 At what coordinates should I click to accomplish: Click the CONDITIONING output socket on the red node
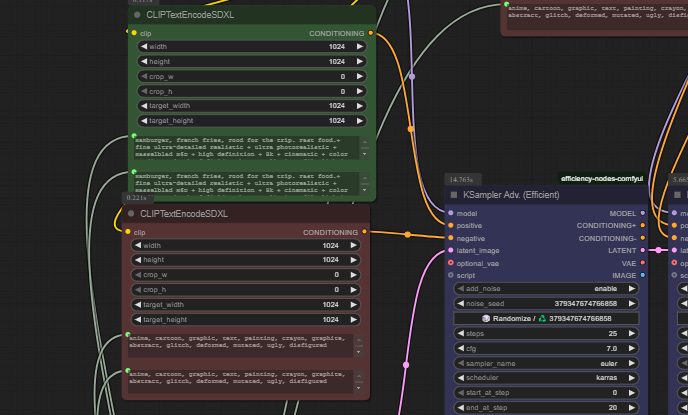(x=365, y=232)
